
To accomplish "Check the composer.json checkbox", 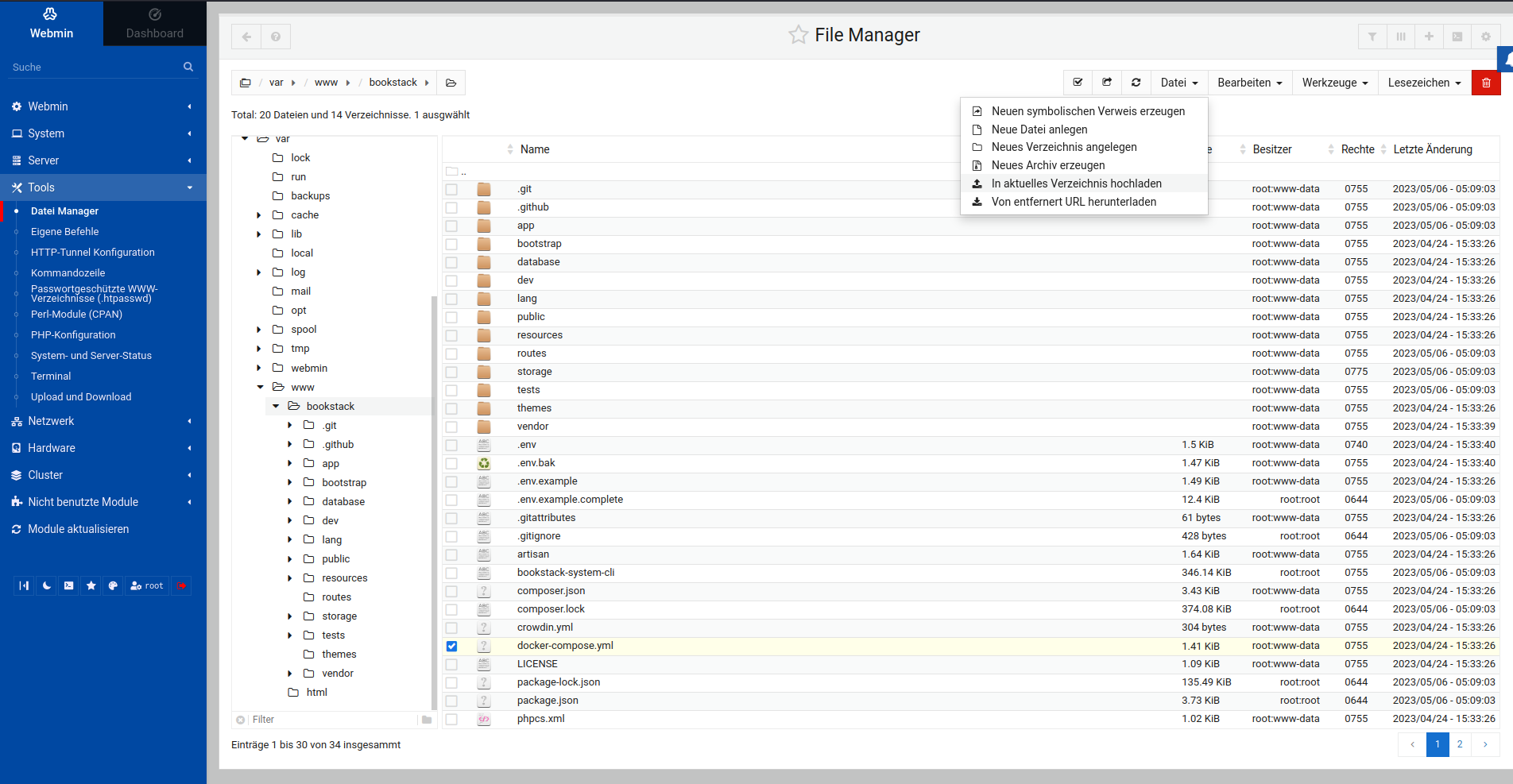I will (x=451, y=591).
